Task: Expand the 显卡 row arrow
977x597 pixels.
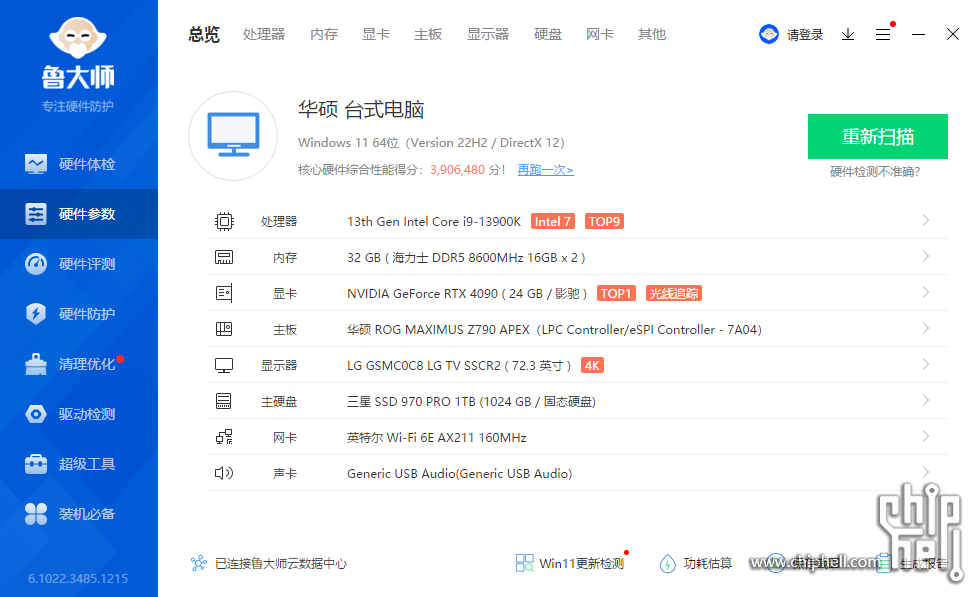Action: [926, 293]
